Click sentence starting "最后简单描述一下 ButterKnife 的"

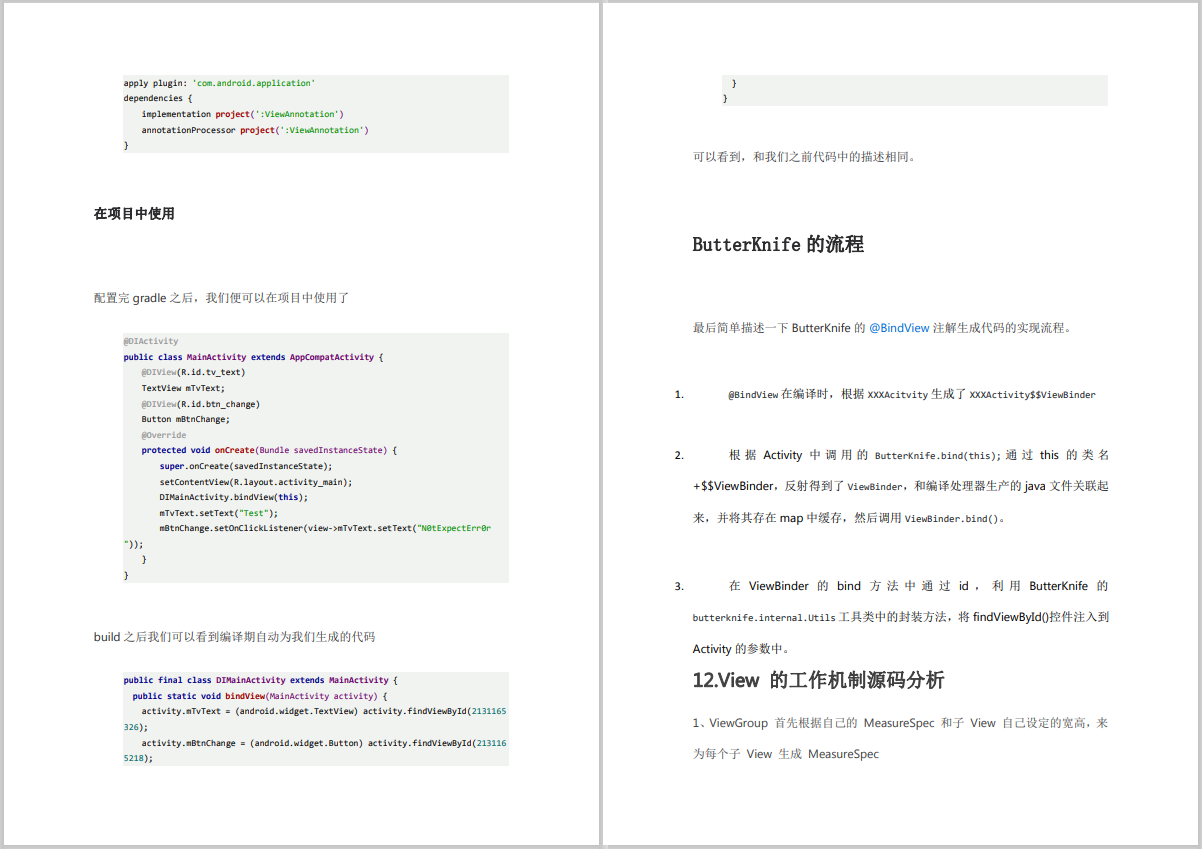(882, 328)
